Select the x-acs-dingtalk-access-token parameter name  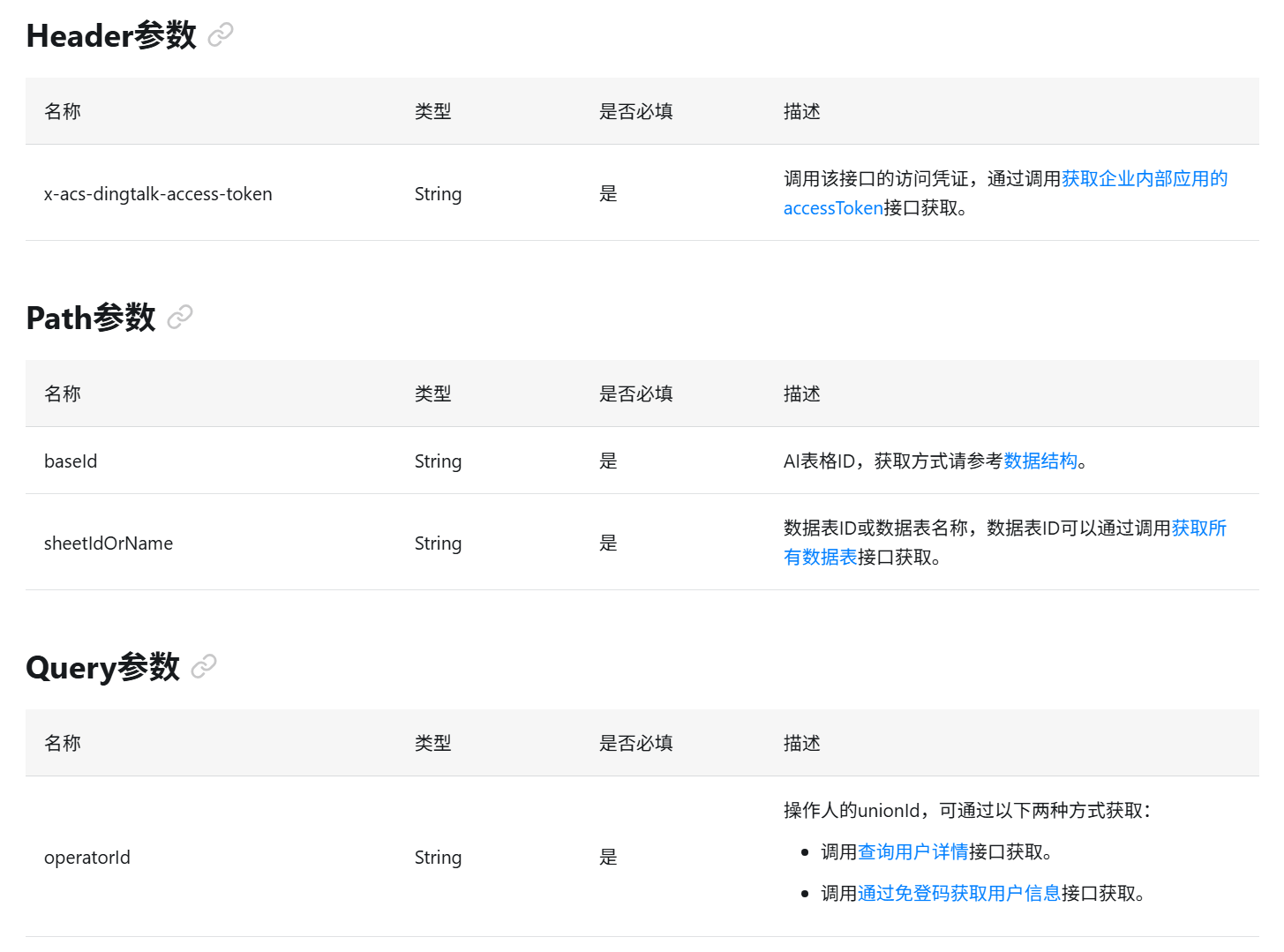click(x=158, y=194)
